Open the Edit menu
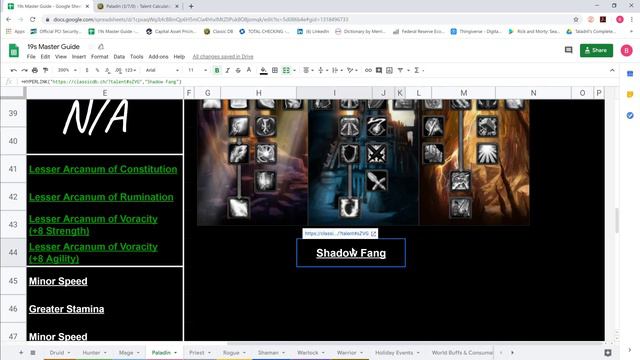 (45, 57)
